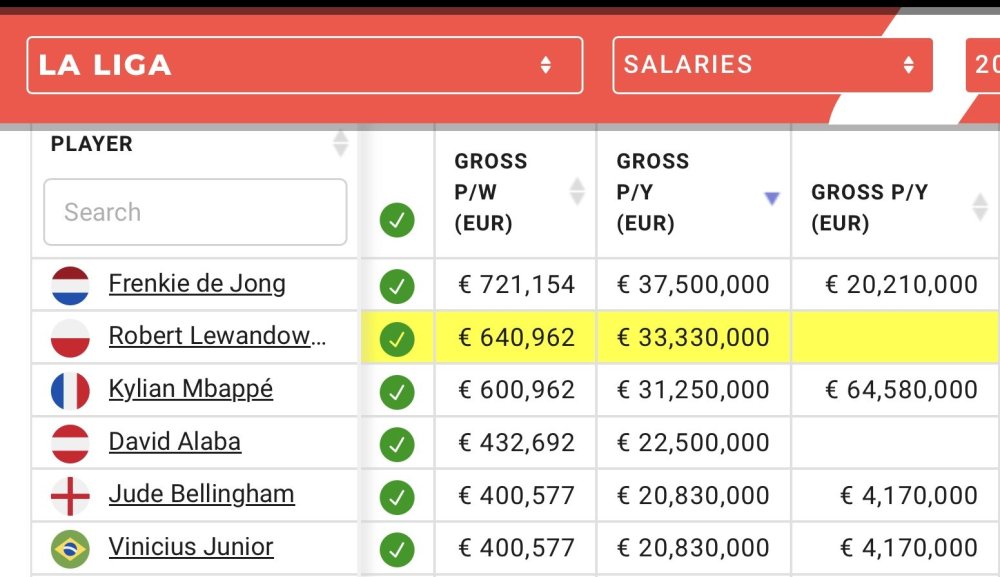Click the England flag beside Jude Bellingham
Viewport: 1000px width, 577px height.
tap(70, 495)
